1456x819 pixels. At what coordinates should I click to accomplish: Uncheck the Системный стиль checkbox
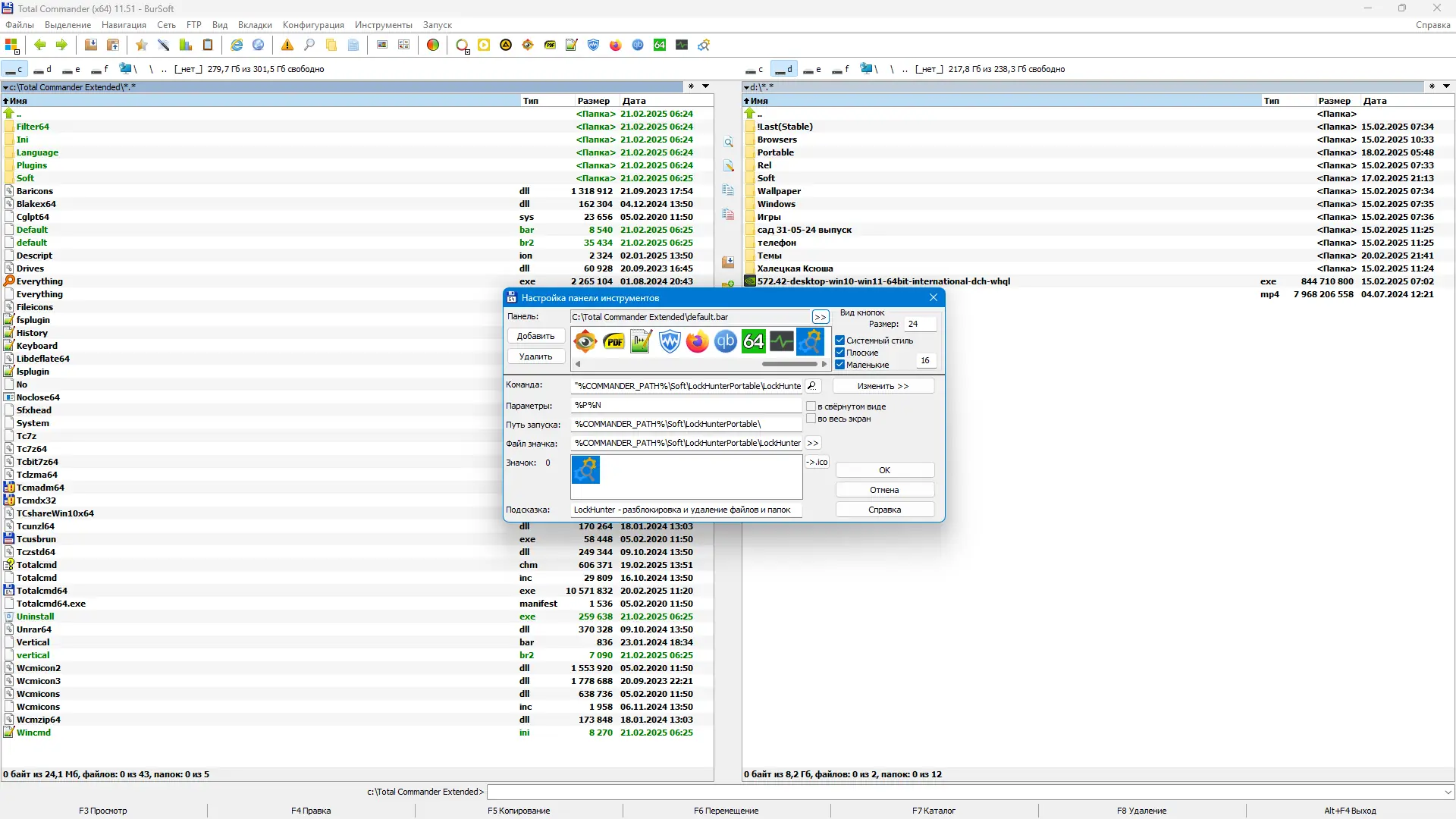[x=839, y=340]
